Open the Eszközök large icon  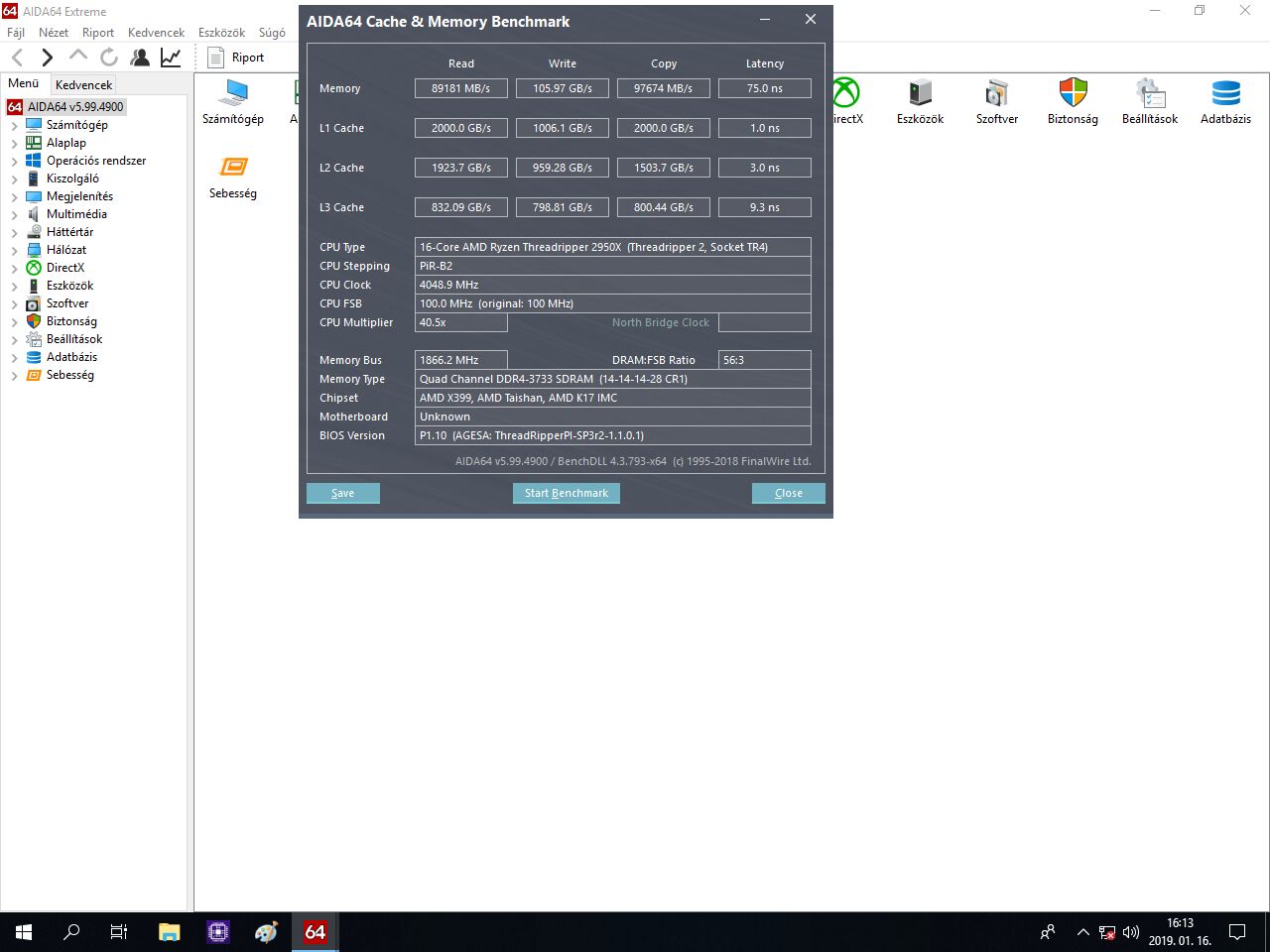click(920, 102)
